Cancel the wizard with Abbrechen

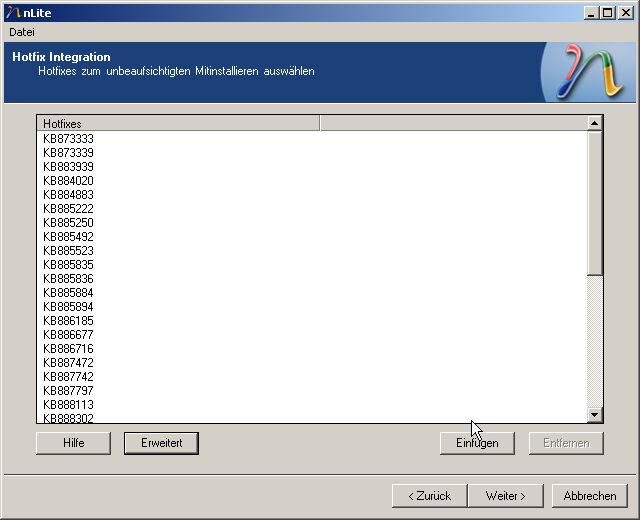coord(590,496)
